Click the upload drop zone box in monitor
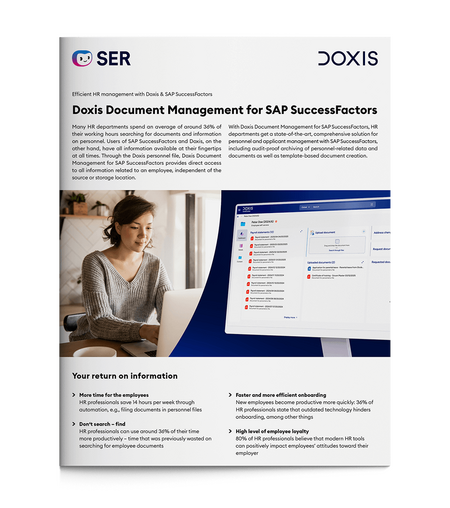 (337, 245)
